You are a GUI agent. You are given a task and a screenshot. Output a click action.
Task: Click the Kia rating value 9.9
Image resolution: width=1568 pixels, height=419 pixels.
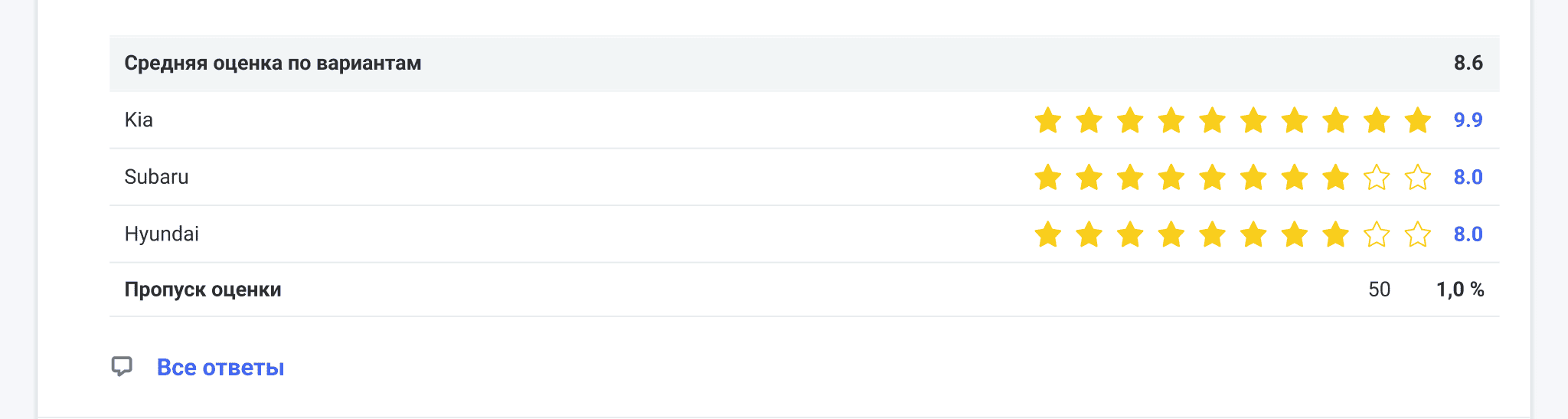[1468, 120]
